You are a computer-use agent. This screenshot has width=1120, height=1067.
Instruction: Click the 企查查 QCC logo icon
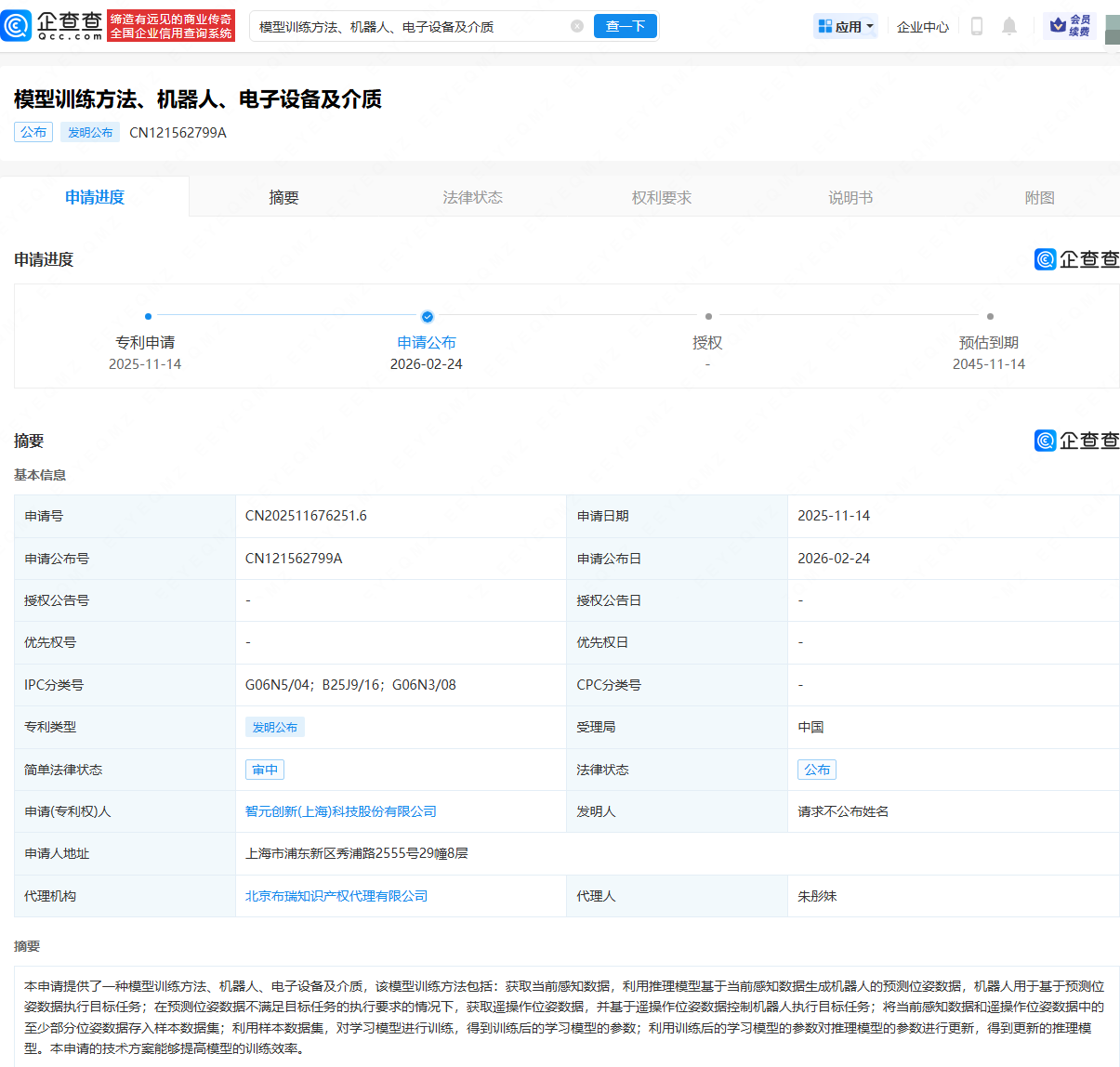(x=16, y=25)
